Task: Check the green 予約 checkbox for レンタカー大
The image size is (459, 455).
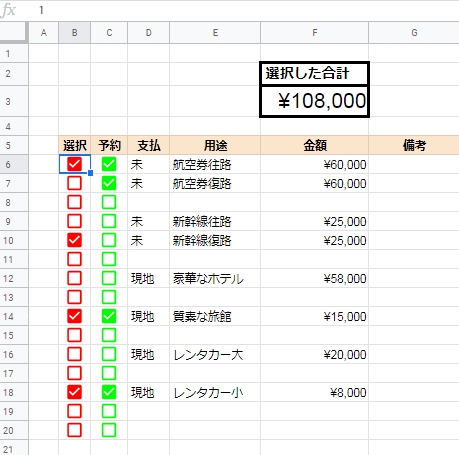Action: (109, 354)
